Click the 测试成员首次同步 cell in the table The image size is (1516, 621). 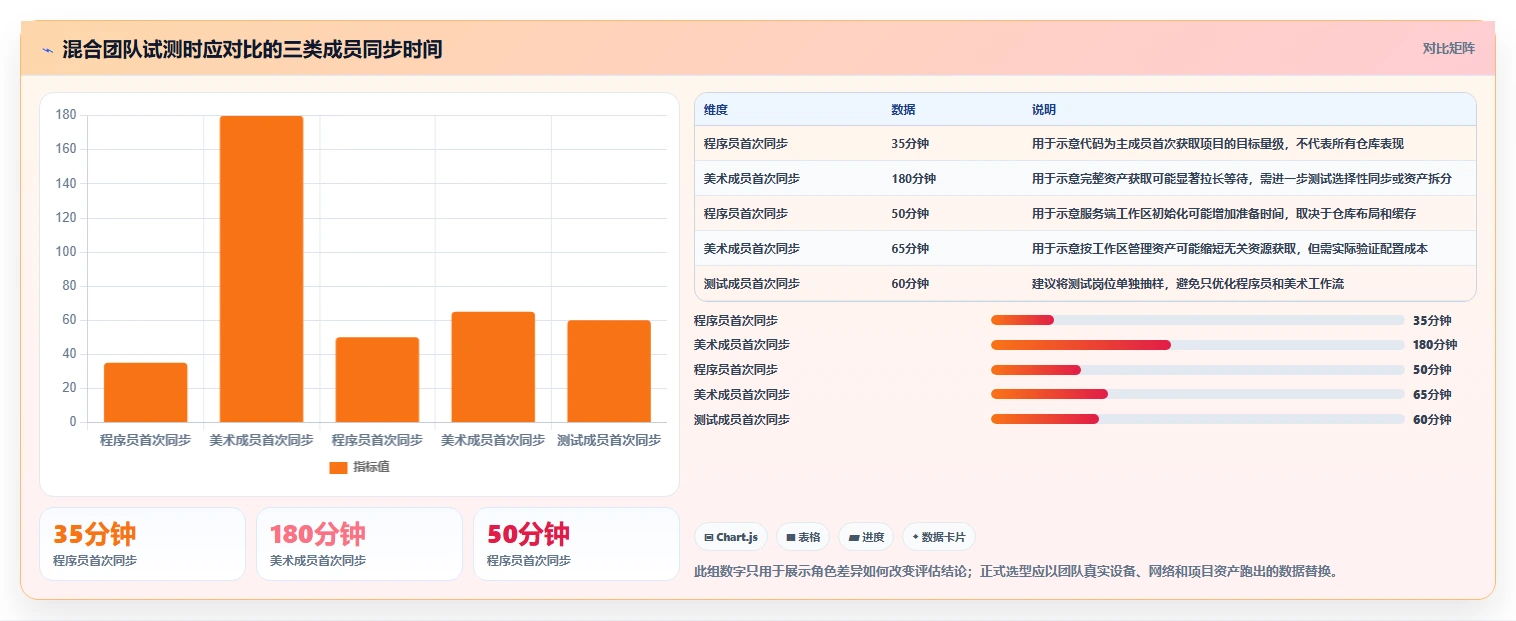[752, 284]
